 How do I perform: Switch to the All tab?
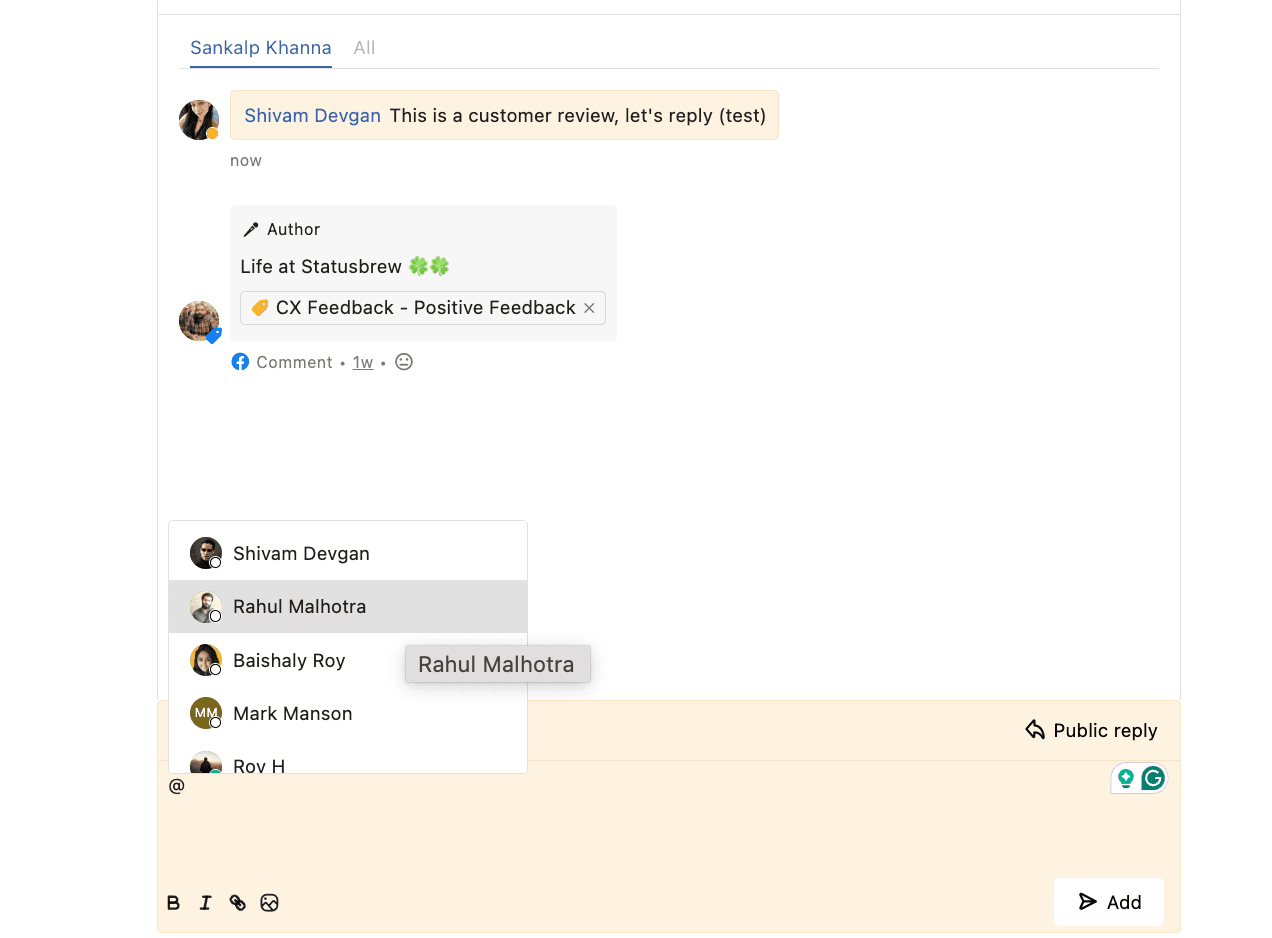tap(364, 48)
